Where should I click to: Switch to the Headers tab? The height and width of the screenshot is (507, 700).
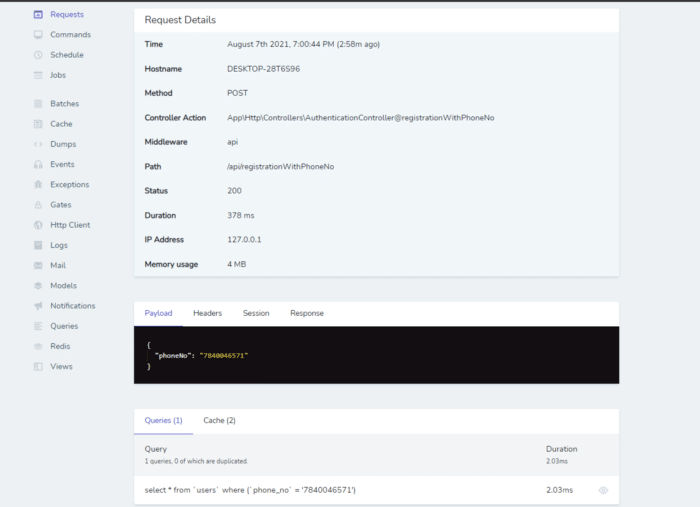208,313
